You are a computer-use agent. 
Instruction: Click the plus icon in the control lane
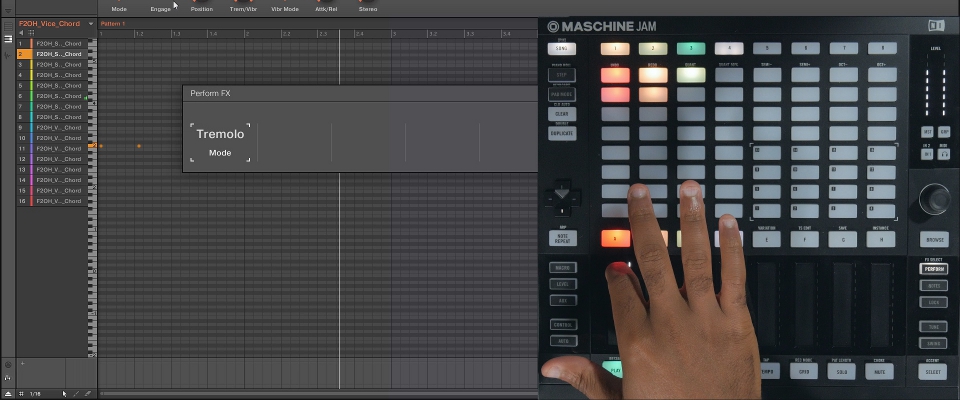point(23,363)
